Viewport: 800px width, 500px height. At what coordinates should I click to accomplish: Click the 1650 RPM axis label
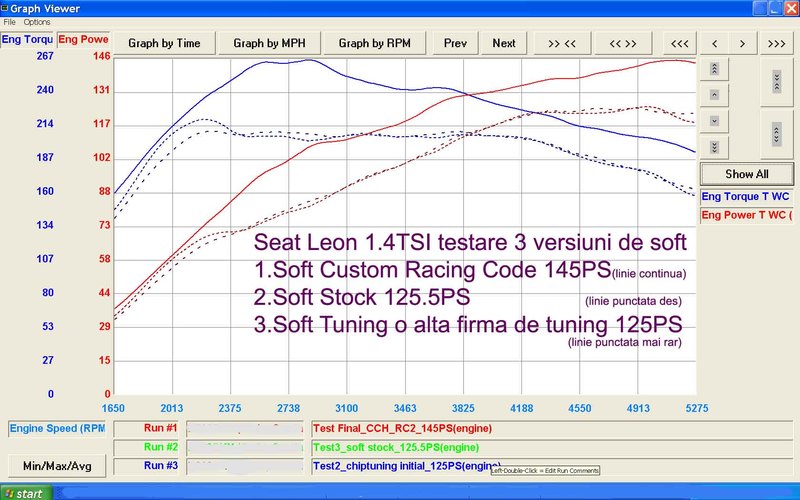click(x=113, y=409)
